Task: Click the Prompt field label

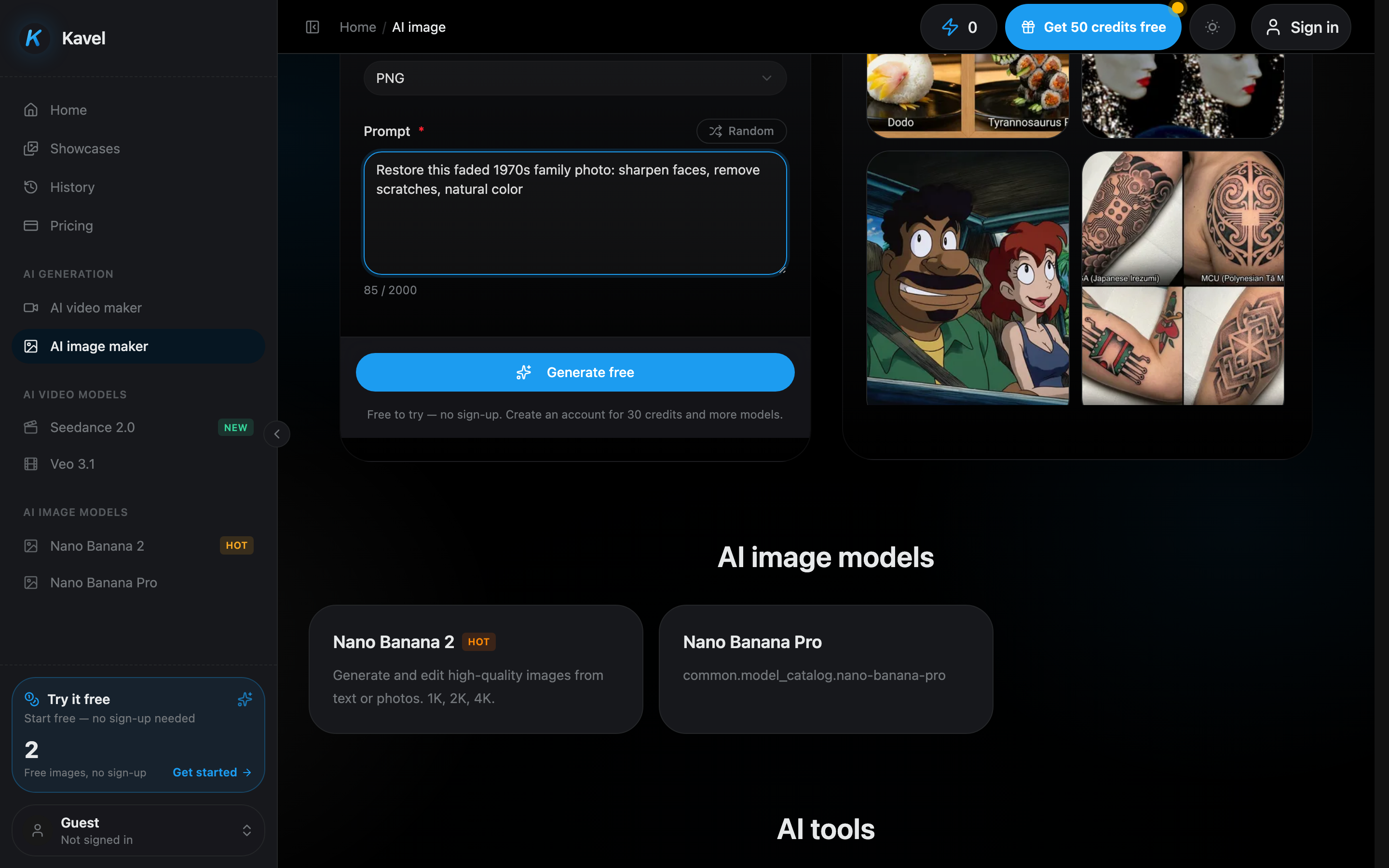Action: (x=387, y=132)
